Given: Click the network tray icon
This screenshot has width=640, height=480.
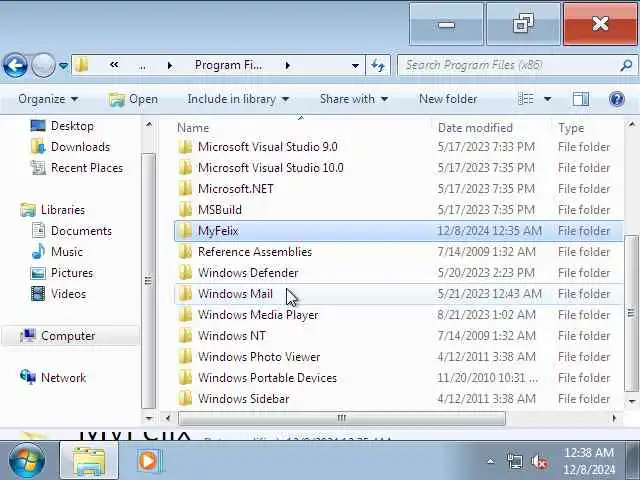Looking at the screenshot, I should (515, 462).
